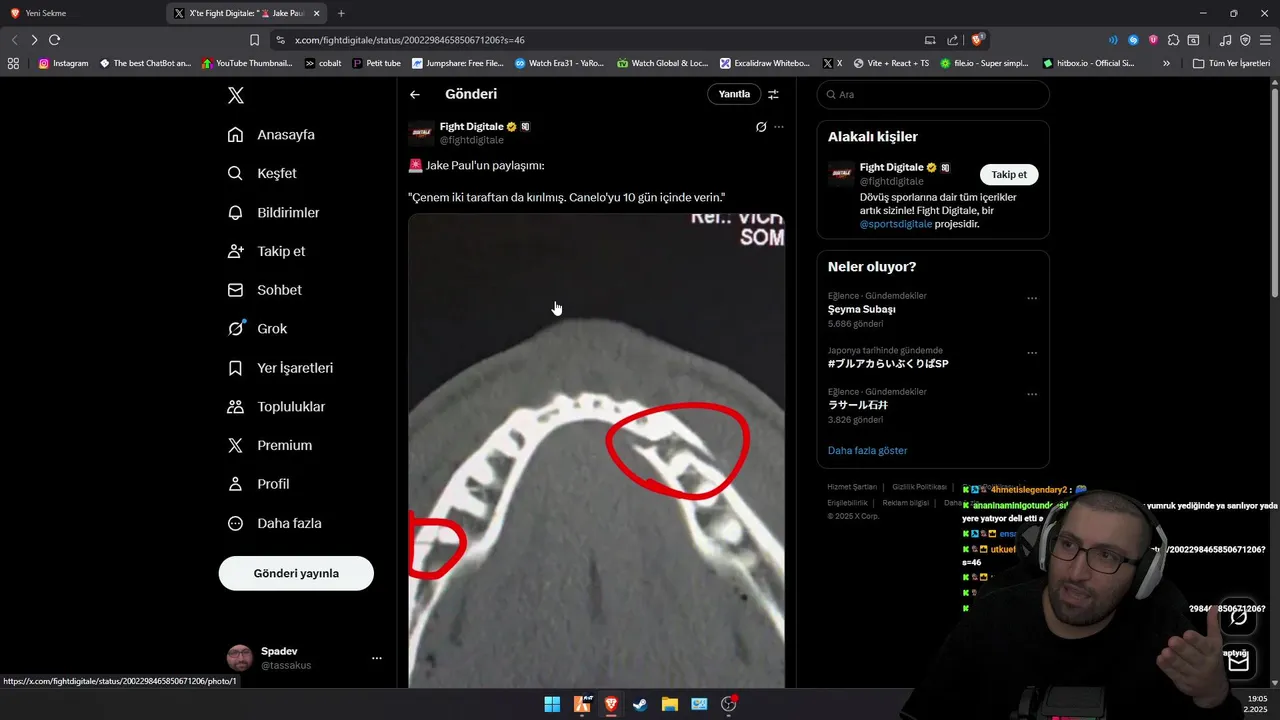Expand Daha fazla menu in sidebar
This screenshot has width=1280, height=720.
coord(274,523)
